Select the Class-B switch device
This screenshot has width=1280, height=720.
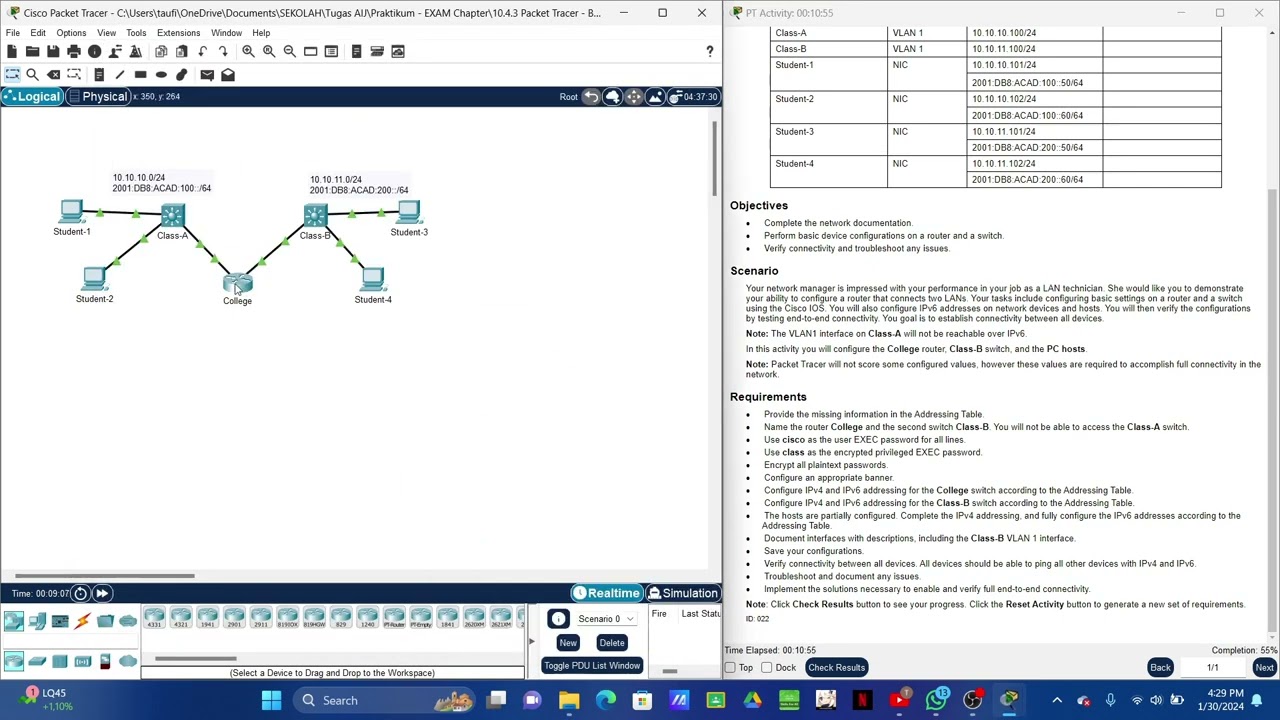coord(315,216)
